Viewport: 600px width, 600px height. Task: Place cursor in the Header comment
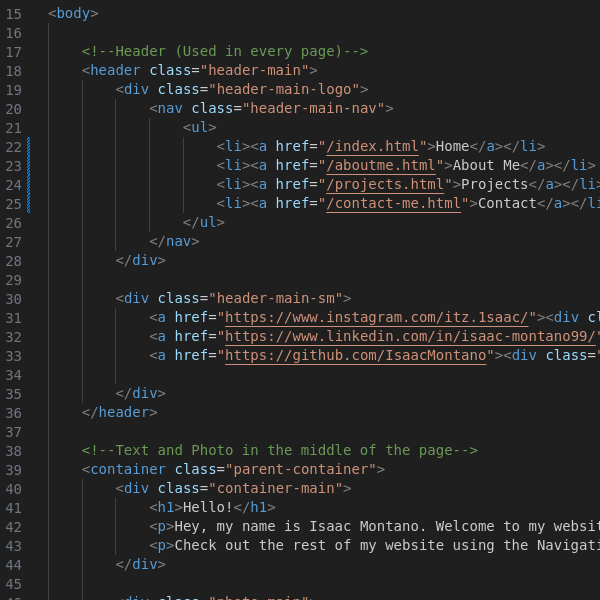point(225,52)
